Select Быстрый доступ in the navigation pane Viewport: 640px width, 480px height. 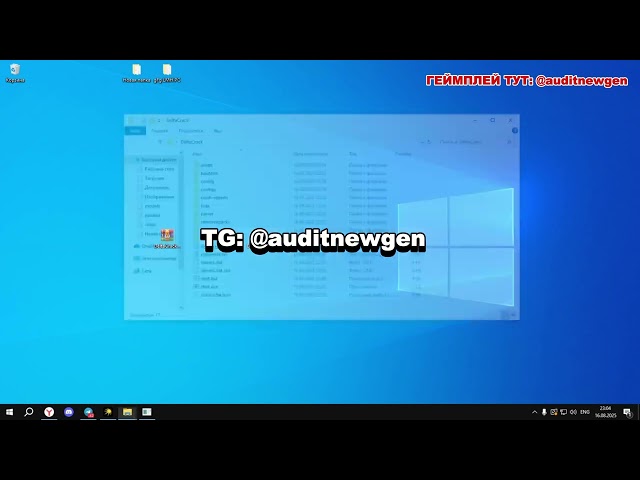point(158,160)
